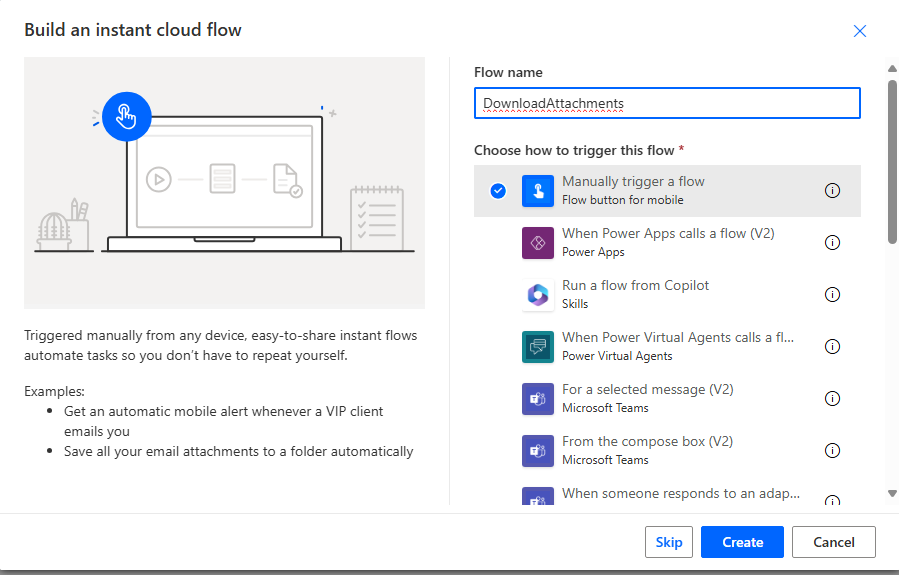Close the Build an instant cloud flow dialog
The width and height of the screenshot is (899, 575).
pos(859,31)
